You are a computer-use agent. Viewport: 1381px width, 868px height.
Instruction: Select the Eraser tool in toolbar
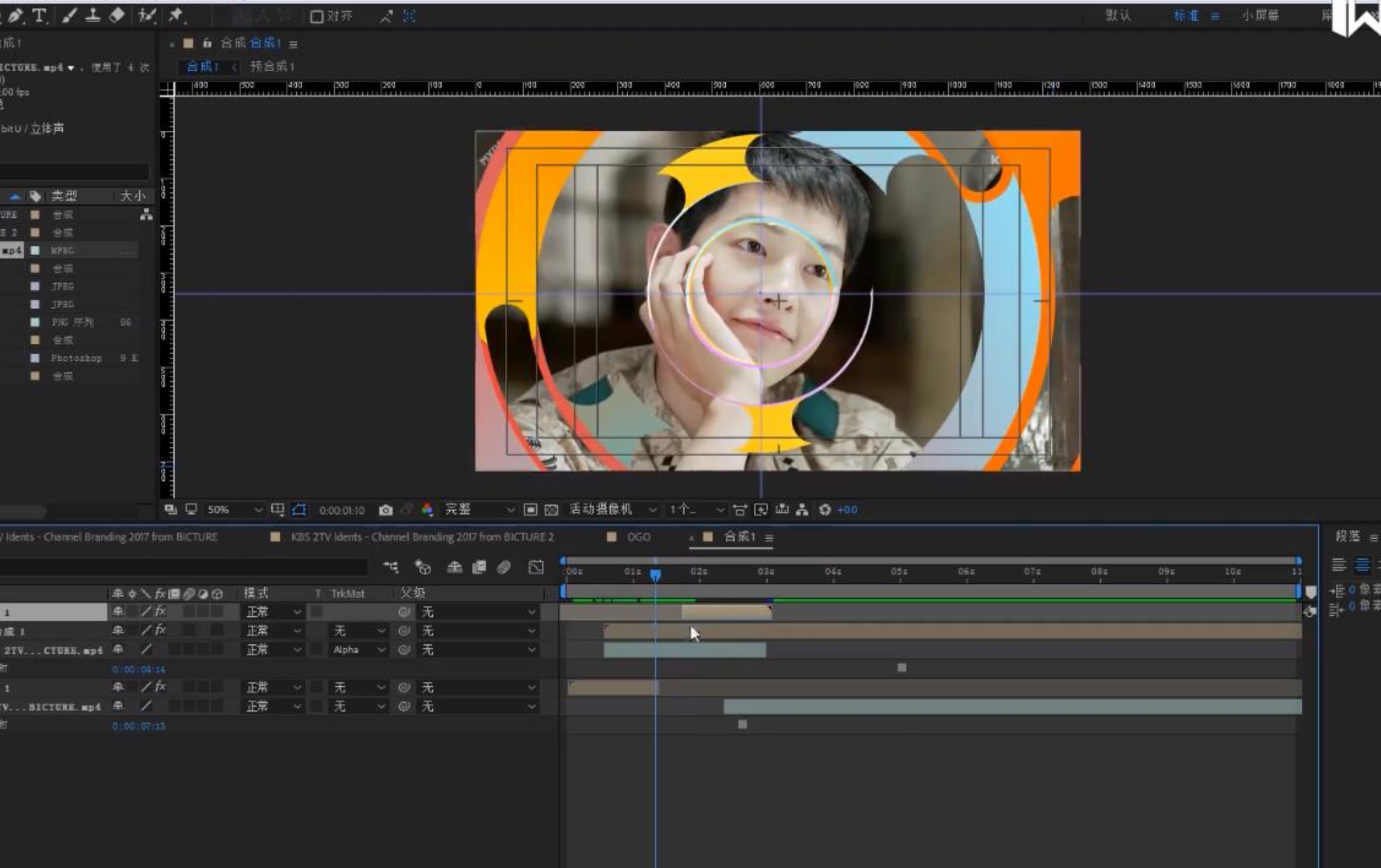click(x=117, y=16)
